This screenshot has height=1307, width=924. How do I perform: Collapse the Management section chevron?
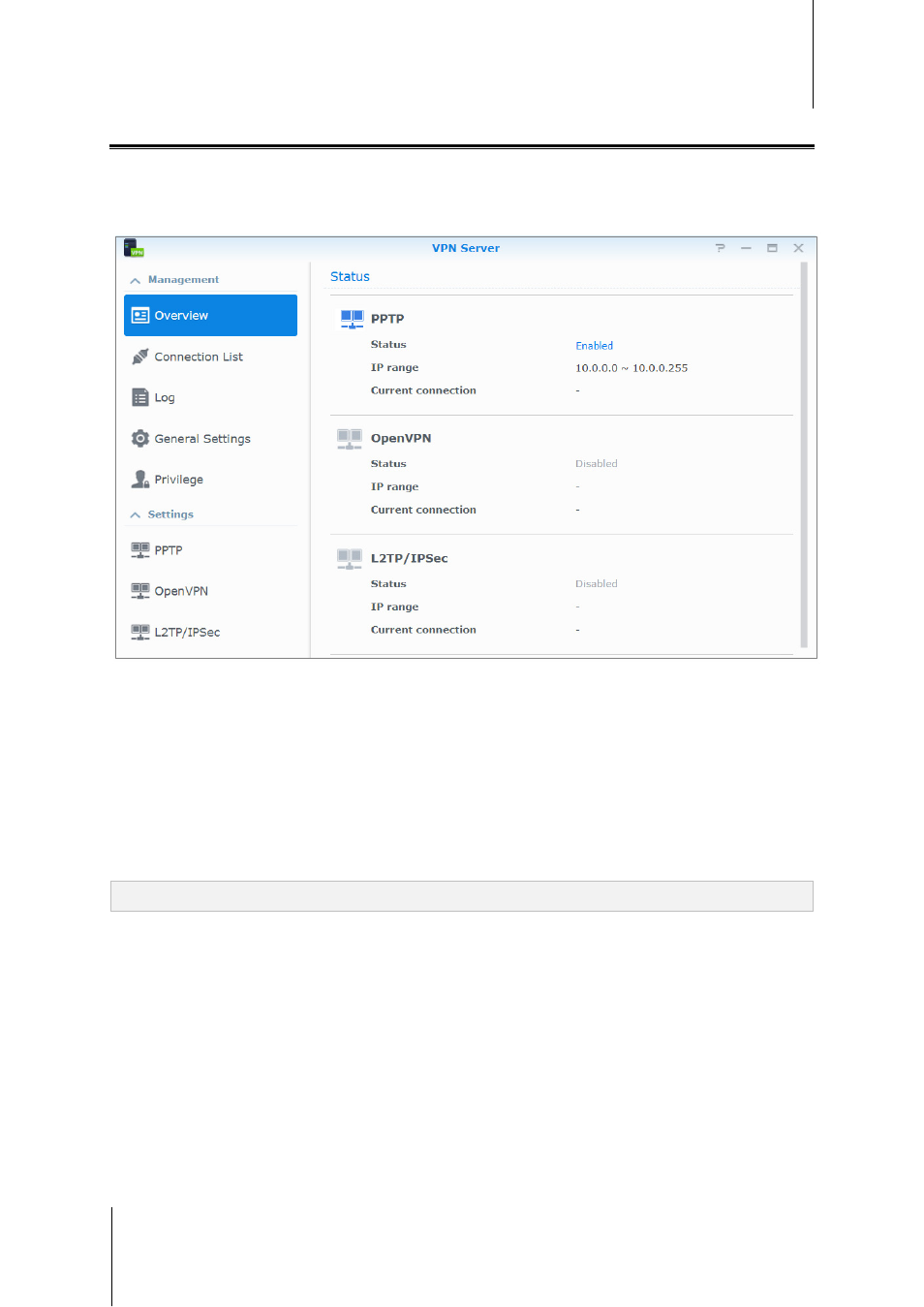point(136,280)
